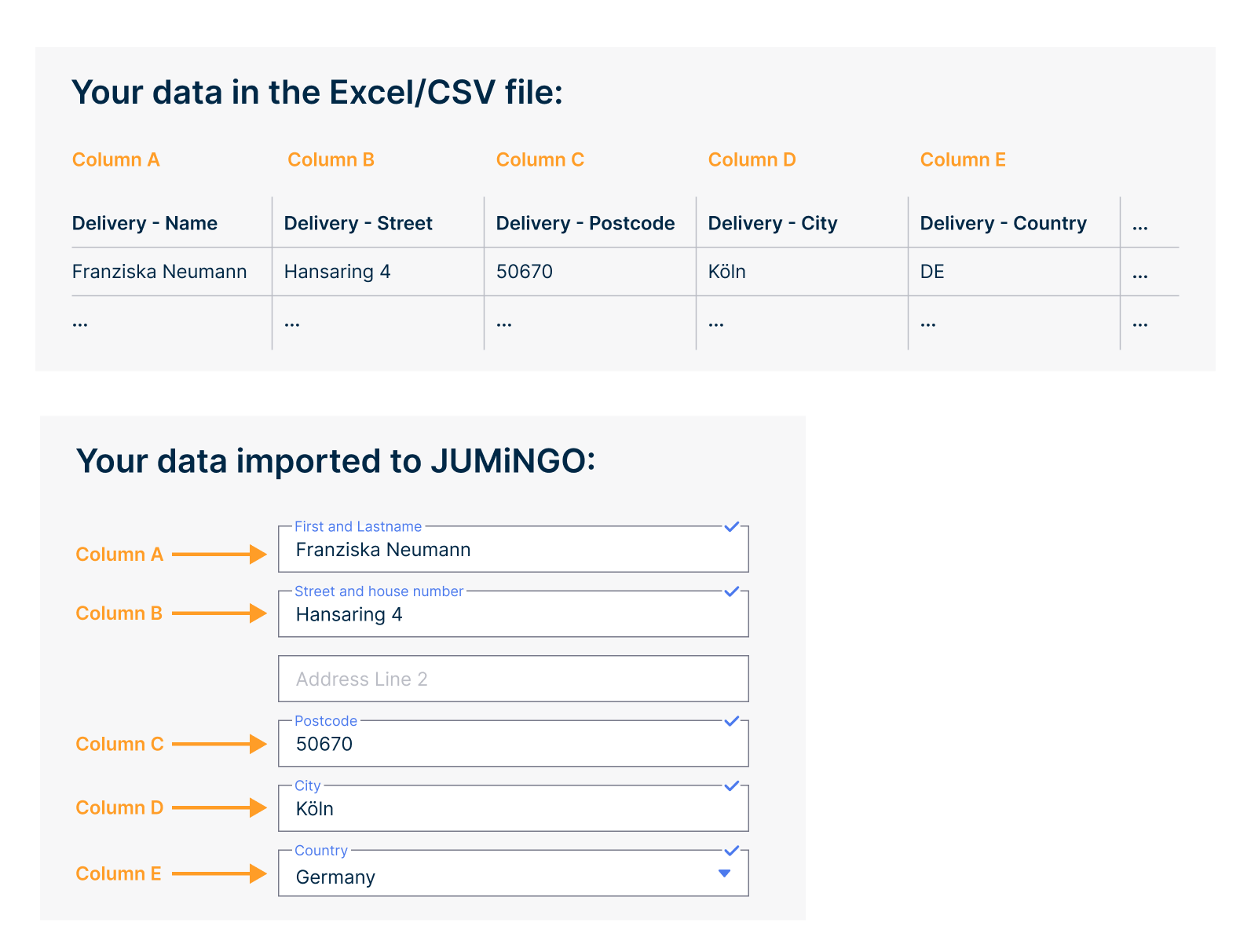Select the Delivery - Postcode table header
This screenshot has height=952, width=1251.
coord(585,223)
